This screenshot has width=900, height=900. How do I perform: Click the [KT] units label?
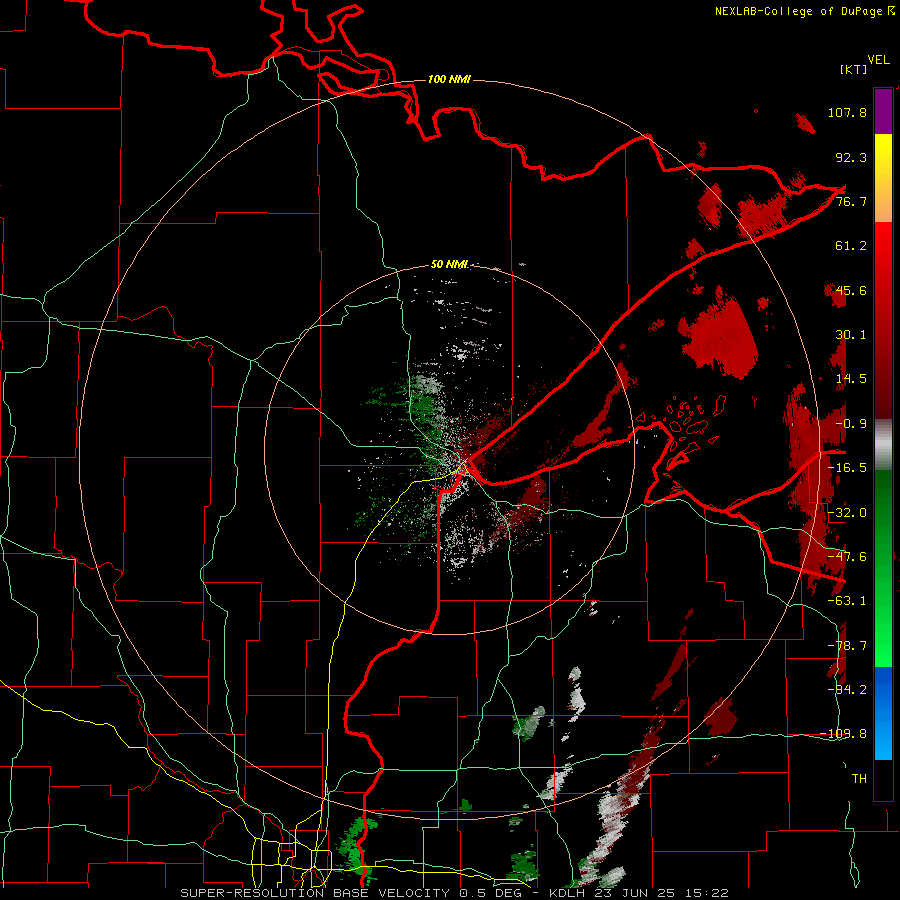pyautogui.click(x=853, y=69)
